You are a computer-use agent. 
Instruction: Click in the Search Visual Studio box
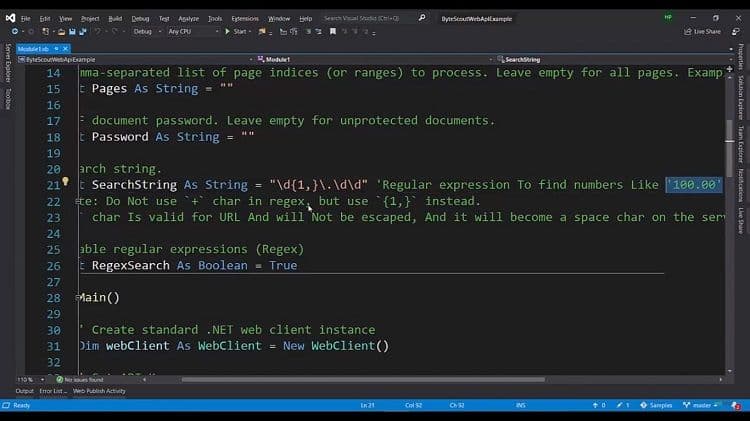(371, 18)
